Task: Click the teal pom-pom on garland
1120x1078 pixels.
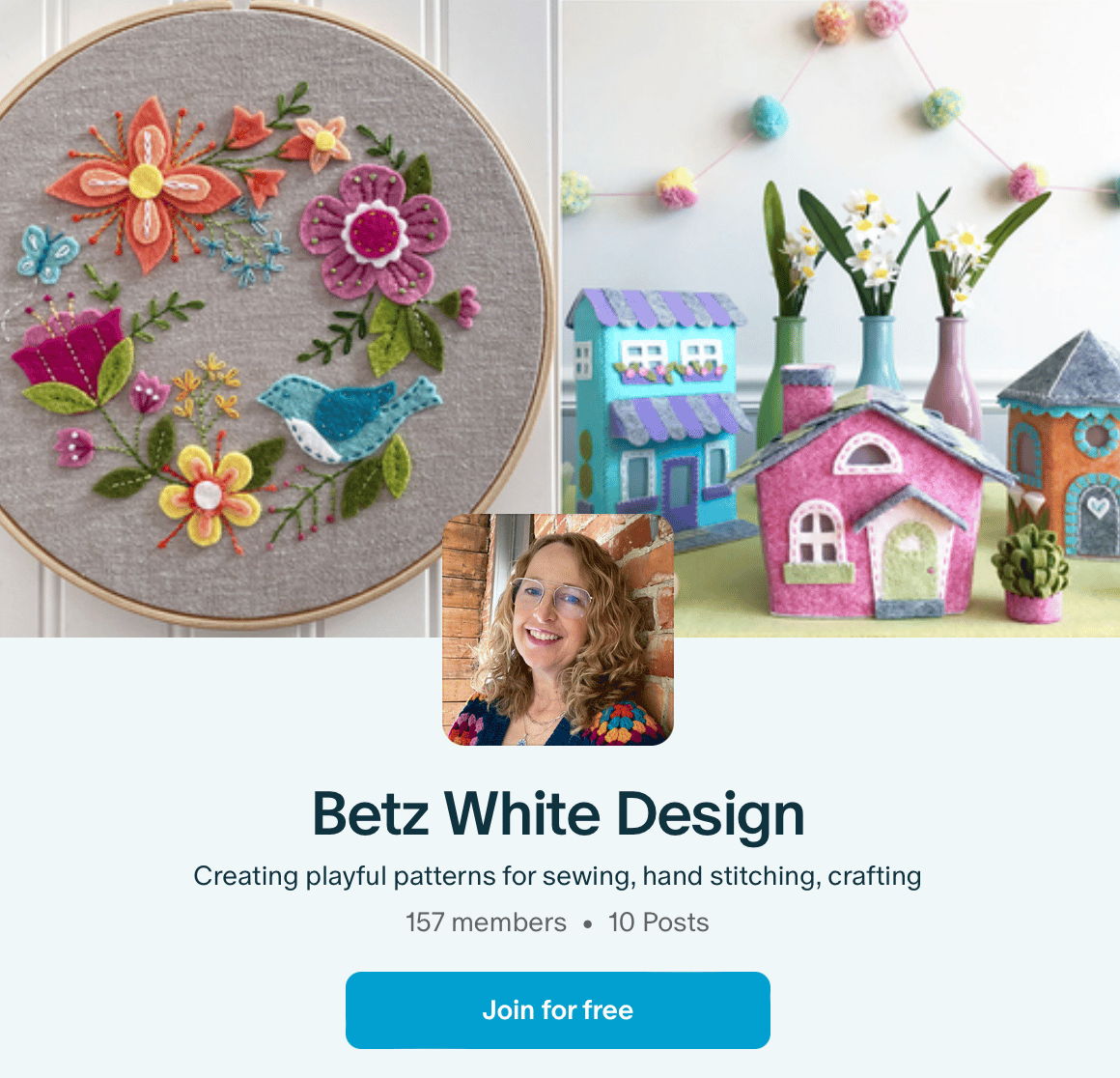Action: click(769, 117)
